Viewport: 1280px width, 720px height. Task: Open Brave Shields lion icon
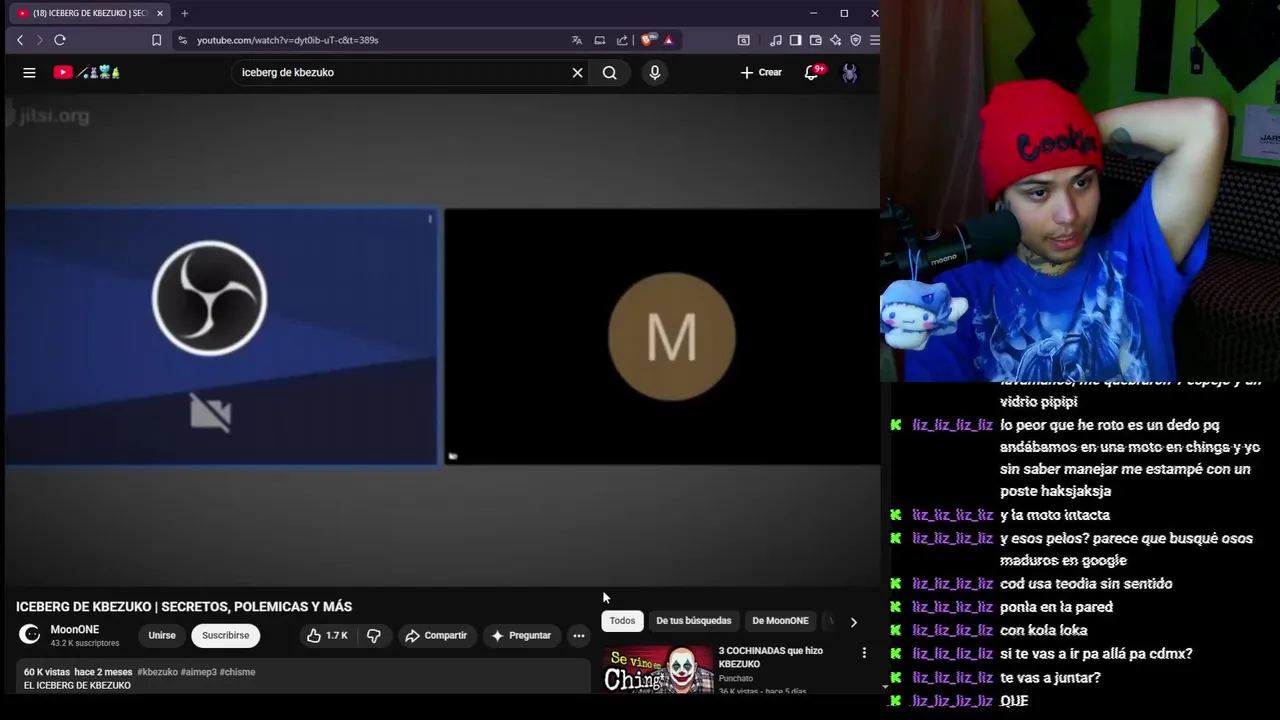pos(648,40)
